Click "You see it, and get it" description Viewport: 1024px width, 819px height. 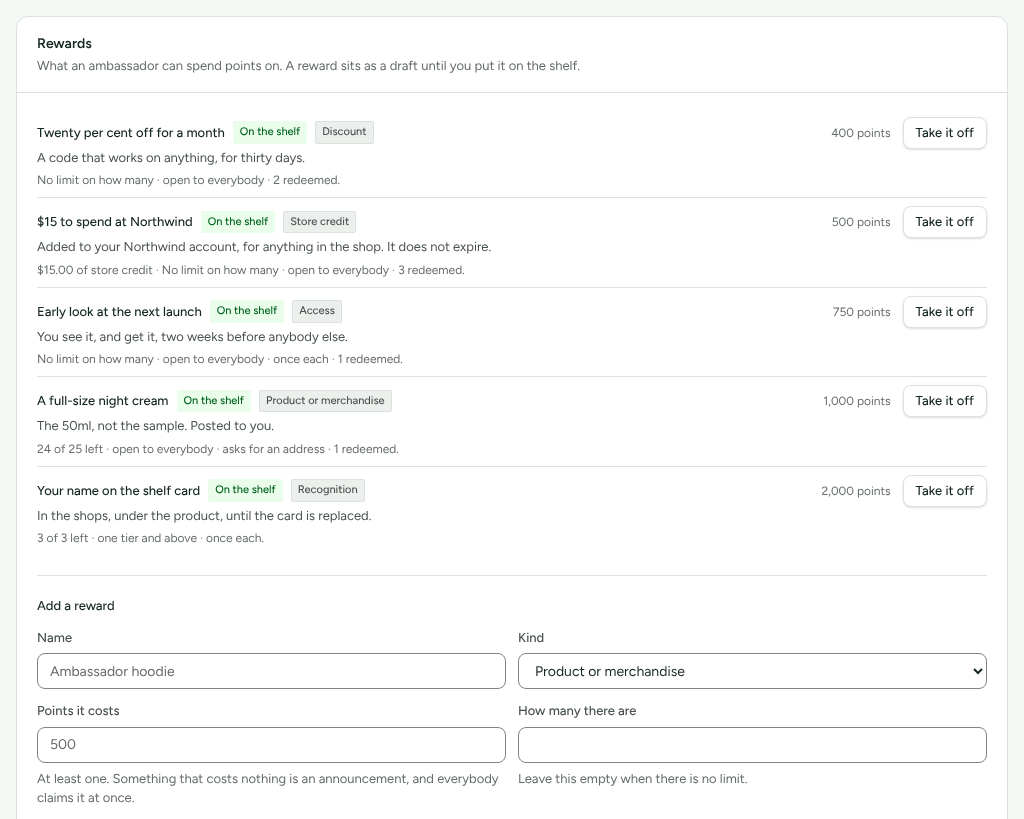[x=193, y=337]
